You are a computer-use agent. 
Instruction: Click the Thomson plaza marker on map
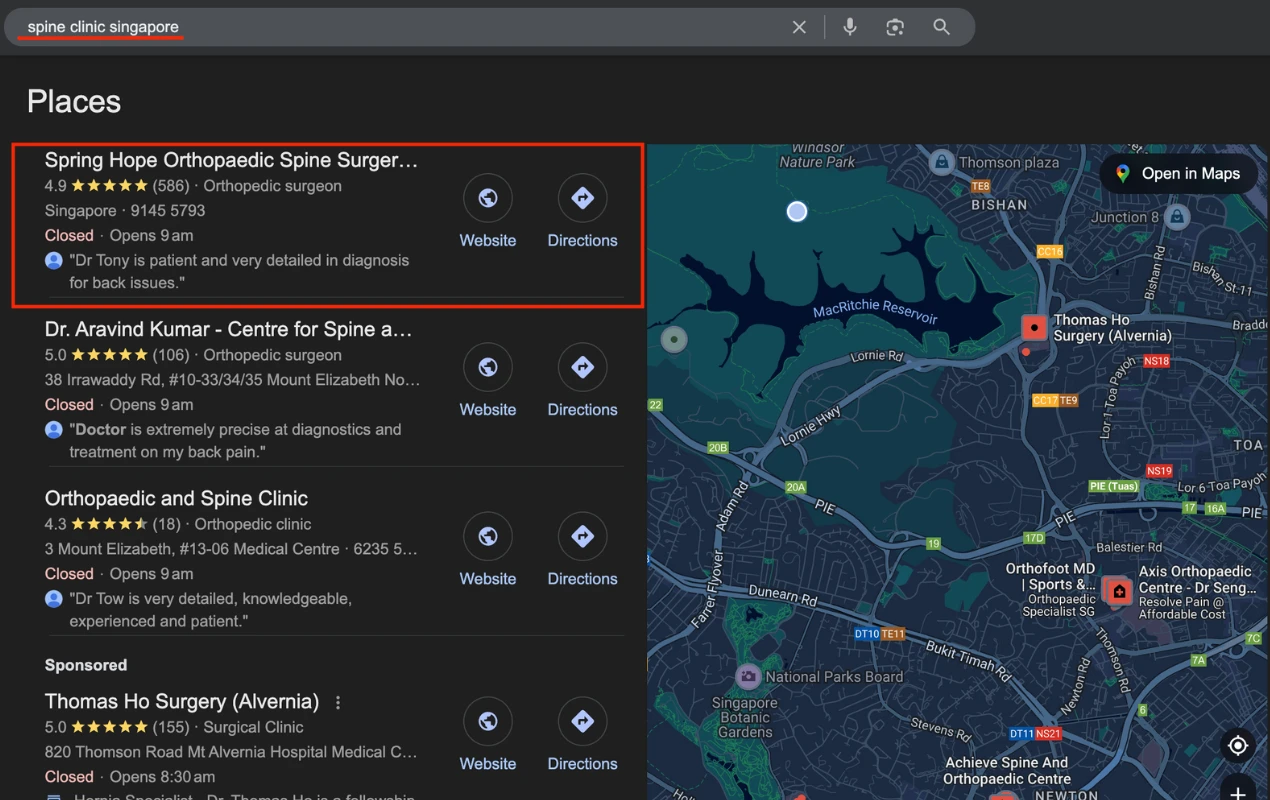tap(940, 161)
